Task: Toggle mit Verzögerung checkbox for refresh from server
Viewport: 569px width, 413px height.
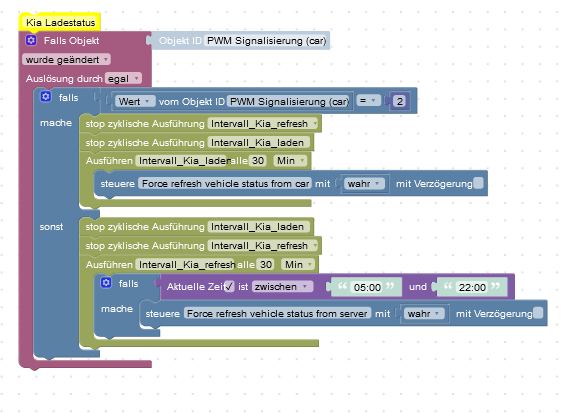Action: (538, 313)
